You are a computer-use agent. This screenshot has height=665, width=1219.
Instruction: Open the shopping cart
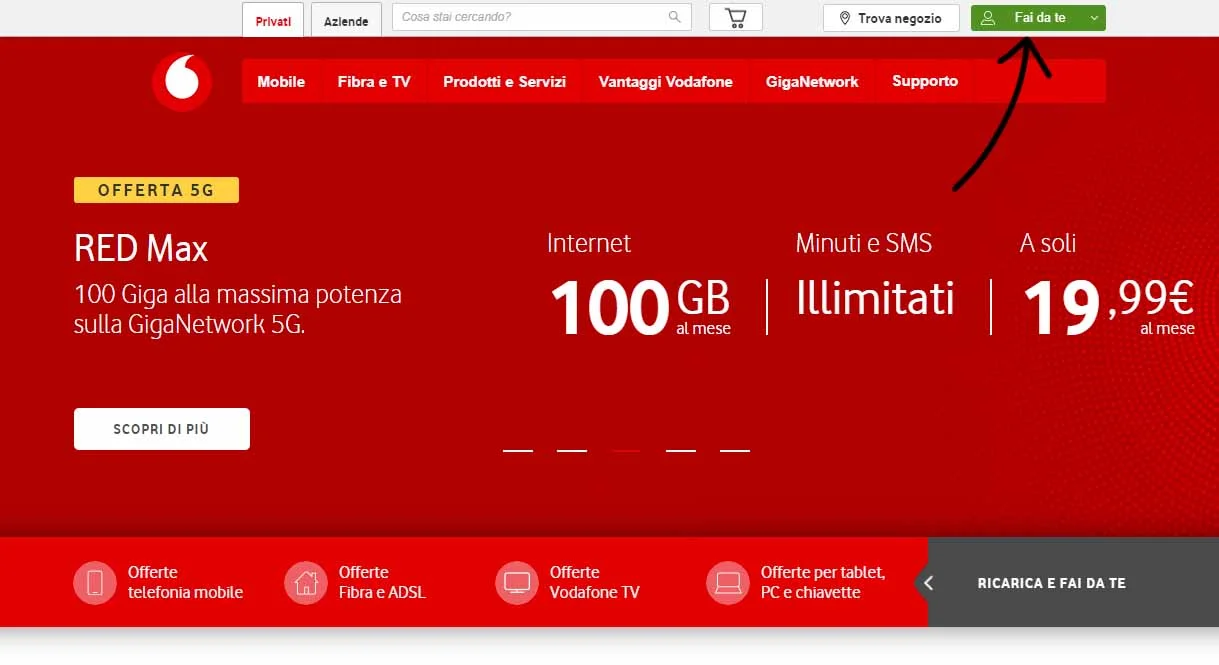point(736,18)
